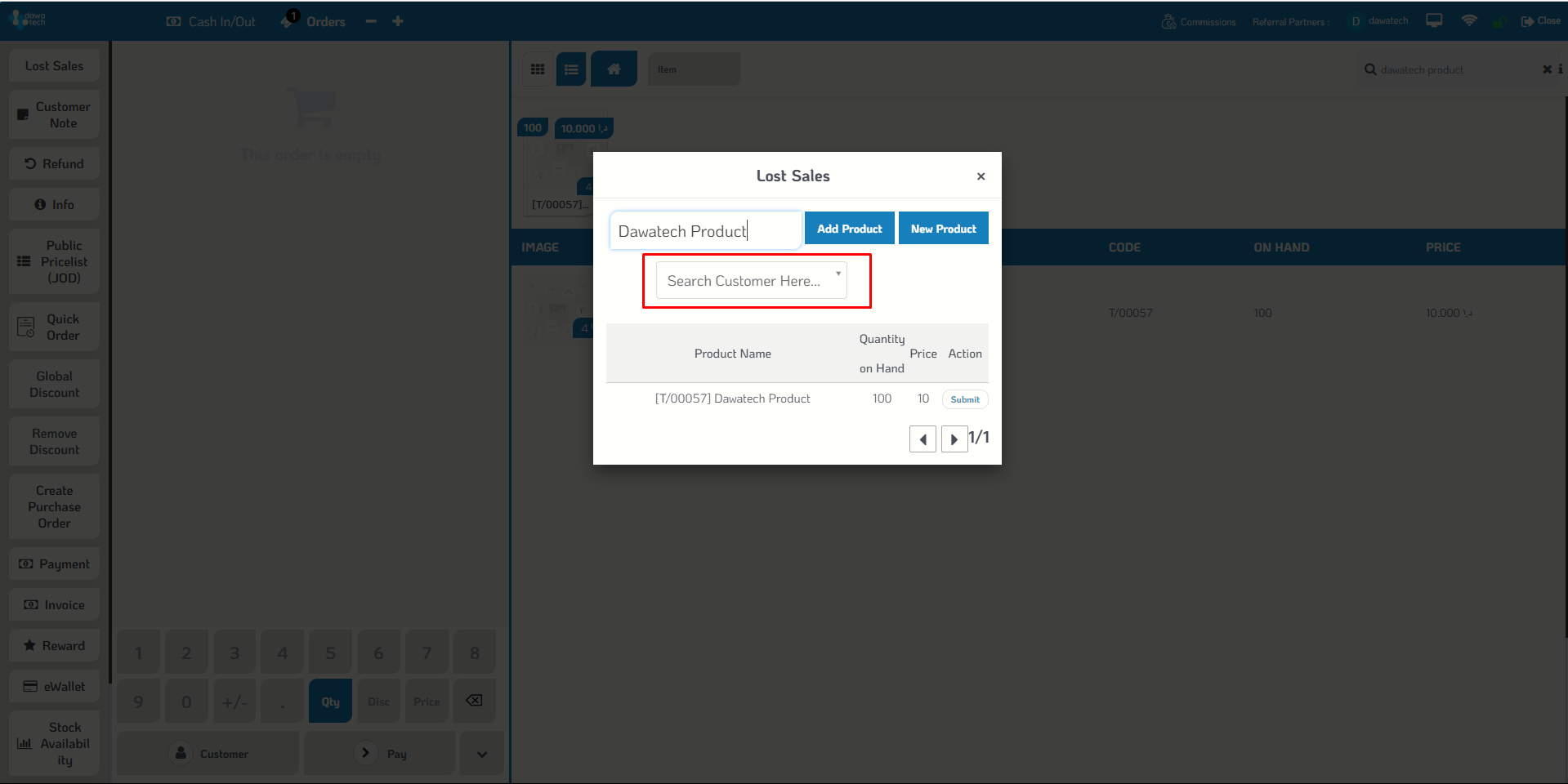Choose a Customer for the order

[208, 753]
